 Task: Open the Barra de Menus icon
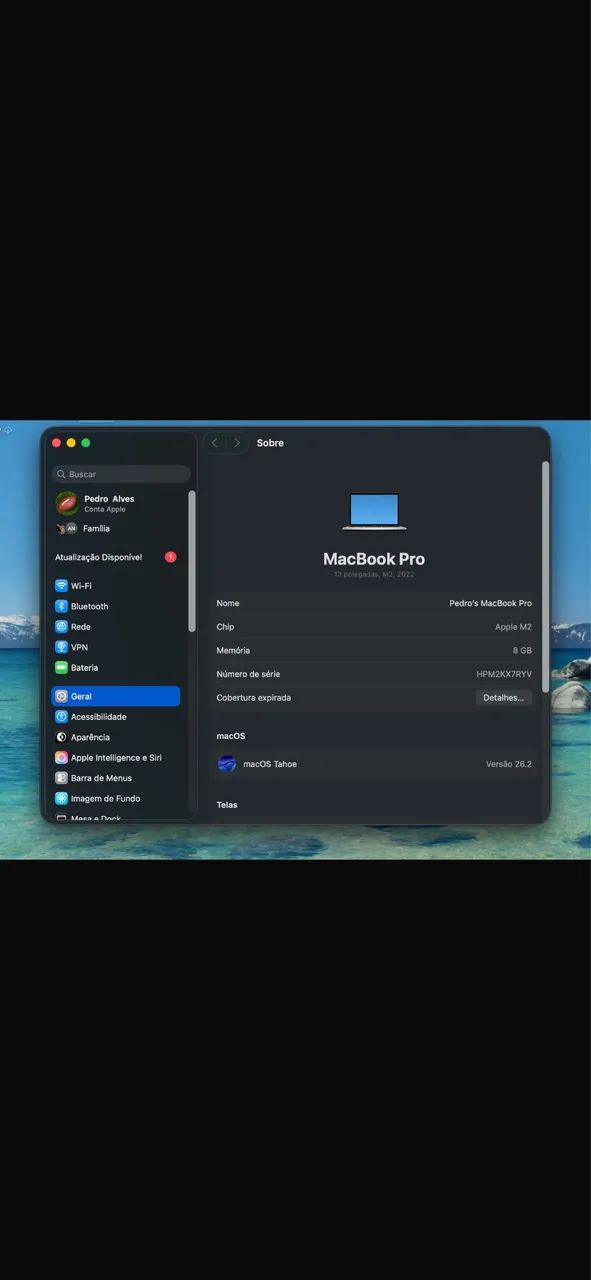click(61, 778)
